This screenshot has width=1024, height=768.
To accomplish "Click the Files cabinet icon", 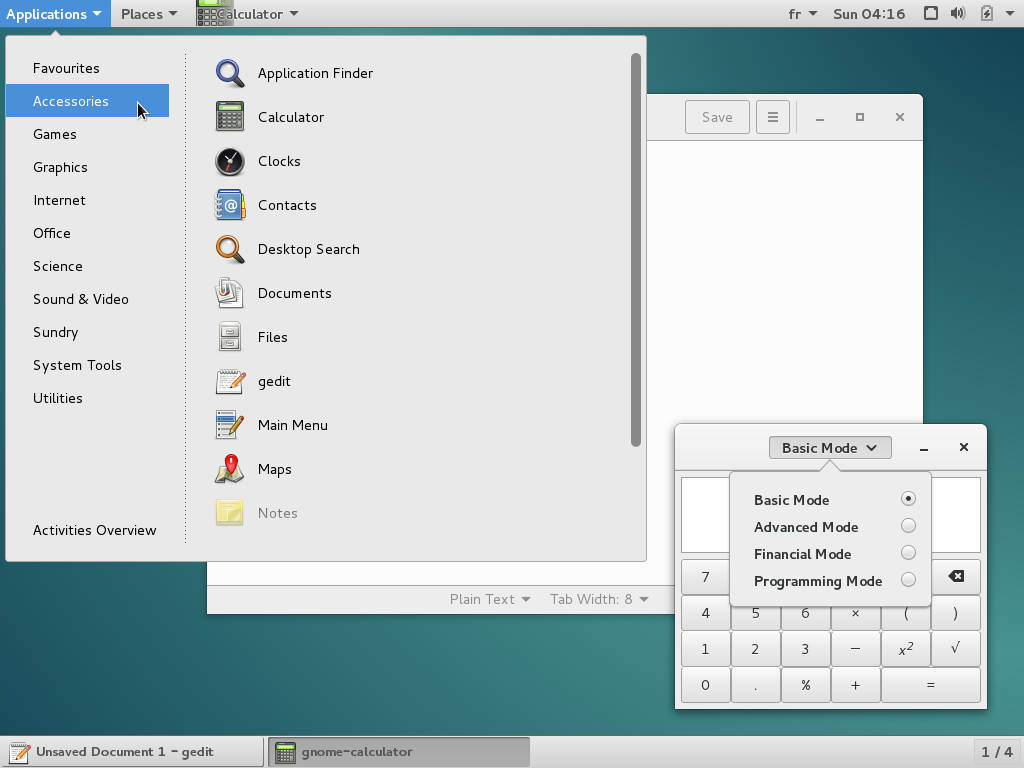I will (x=230, y=337).
